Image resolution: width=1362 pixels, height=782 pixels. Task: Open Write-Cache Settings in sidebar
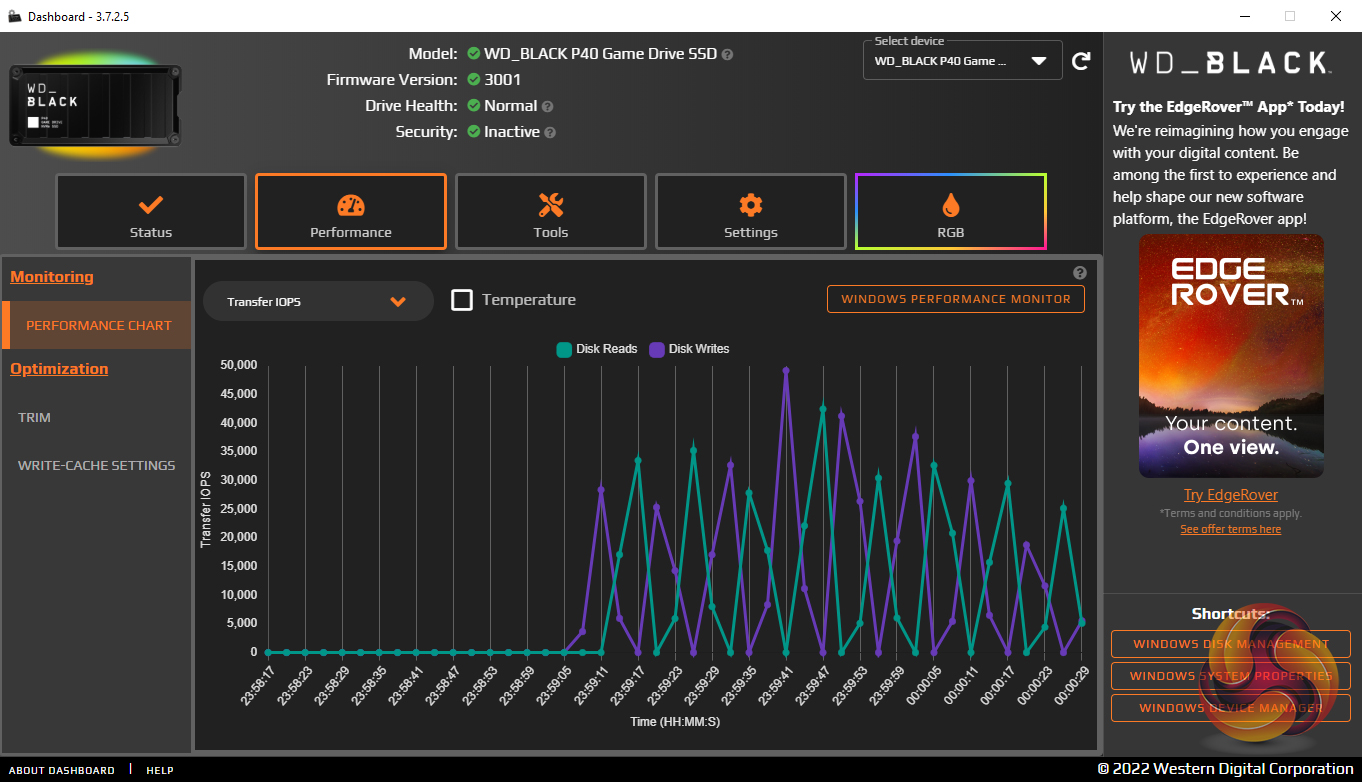[96, 465]
